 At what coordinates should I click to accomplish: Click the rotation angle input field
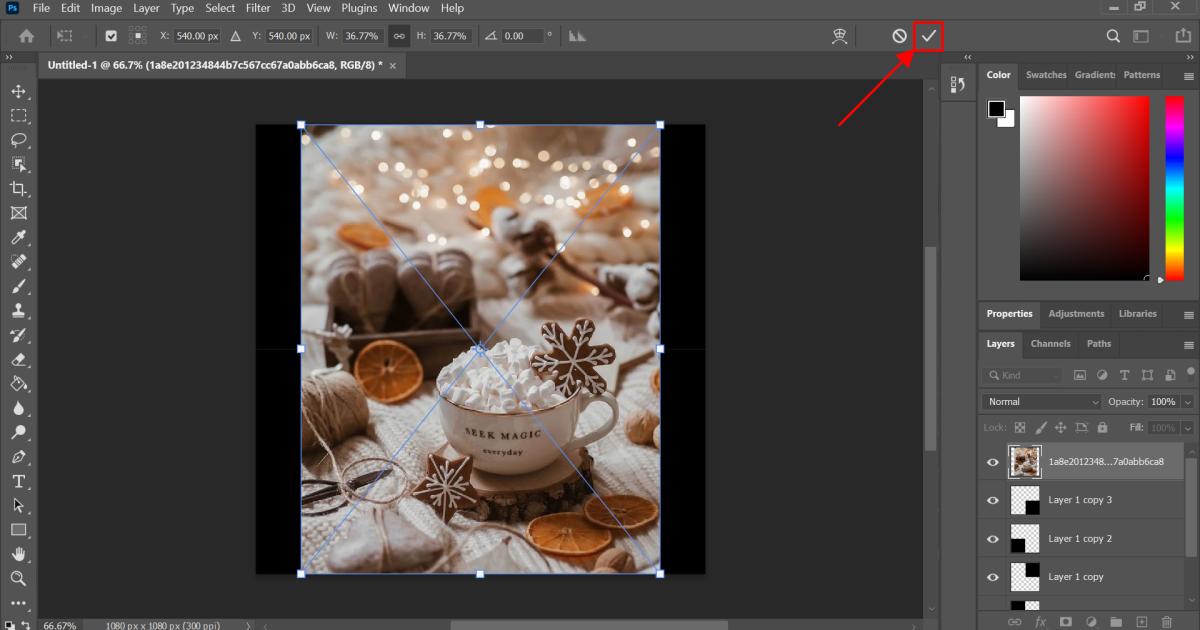coord(521,36)
